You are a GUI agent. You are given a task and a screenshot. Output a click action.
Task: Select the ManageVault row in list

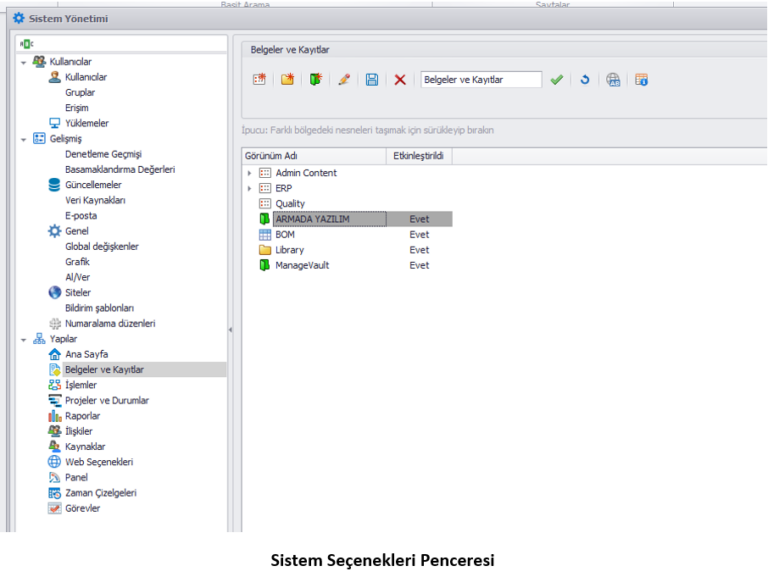coord(302,265)
